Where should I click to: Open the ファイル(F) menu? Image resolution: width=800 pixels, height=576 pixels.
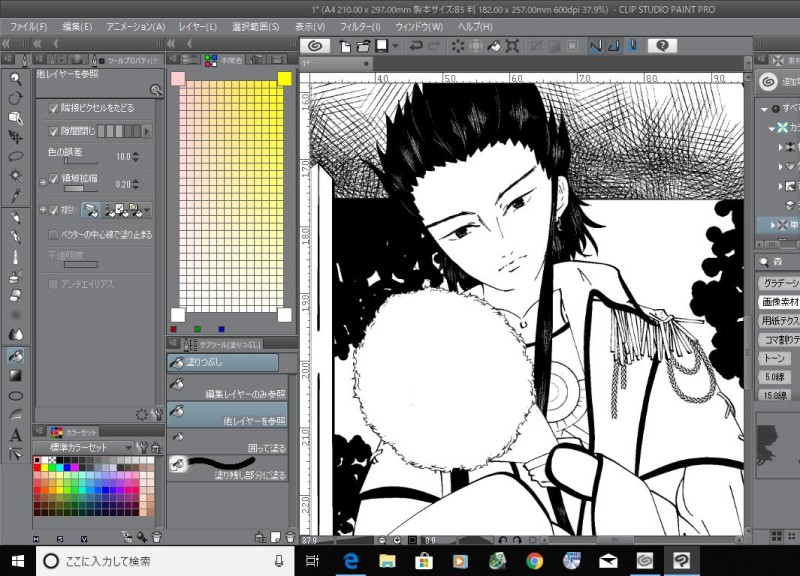[29, 27]
